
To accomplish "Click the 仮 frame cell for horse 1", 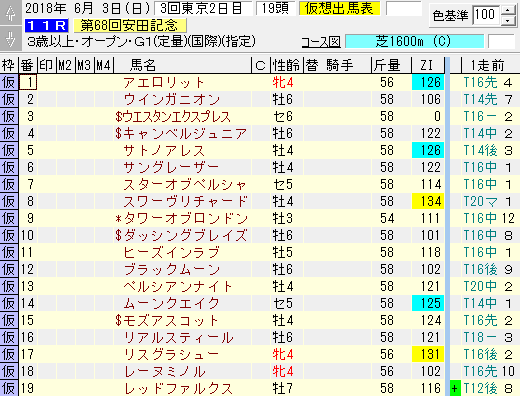I will point(9,82).
